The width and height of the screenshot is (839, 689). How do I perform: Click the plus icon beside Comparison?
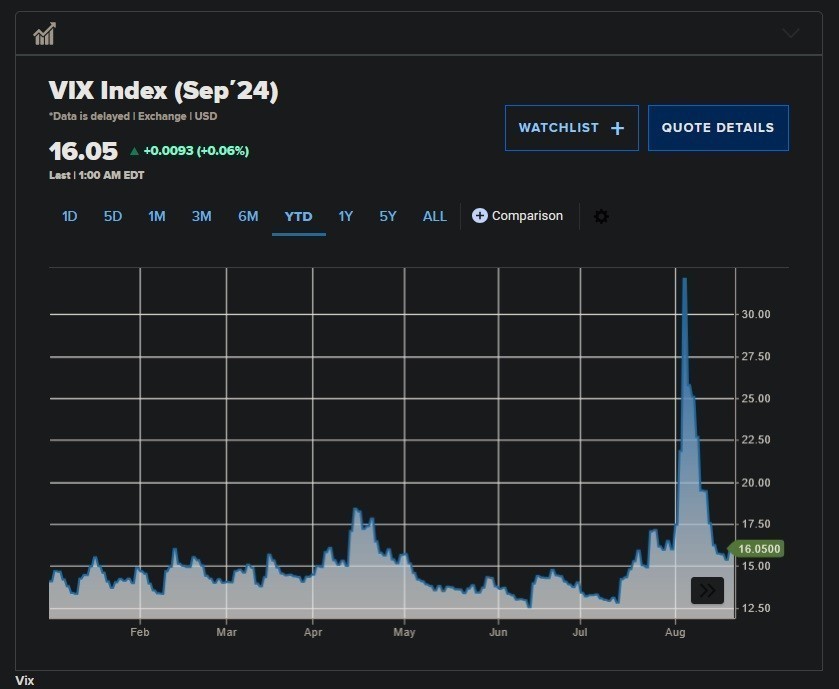pyautogui.click(x=480, y=216)
